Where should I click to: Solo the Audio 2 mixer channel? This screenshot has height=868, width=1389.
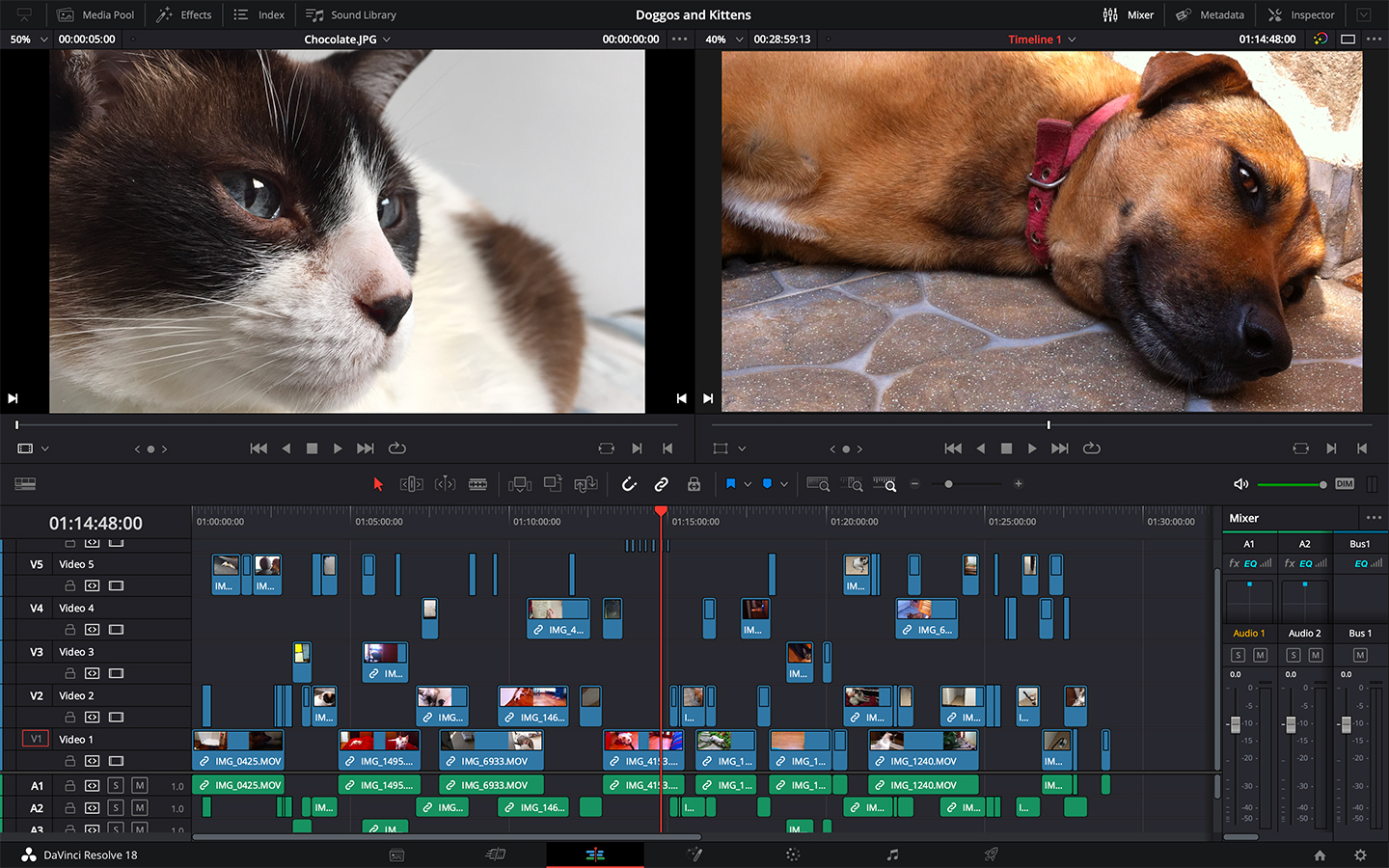[x=1294, y=656]
